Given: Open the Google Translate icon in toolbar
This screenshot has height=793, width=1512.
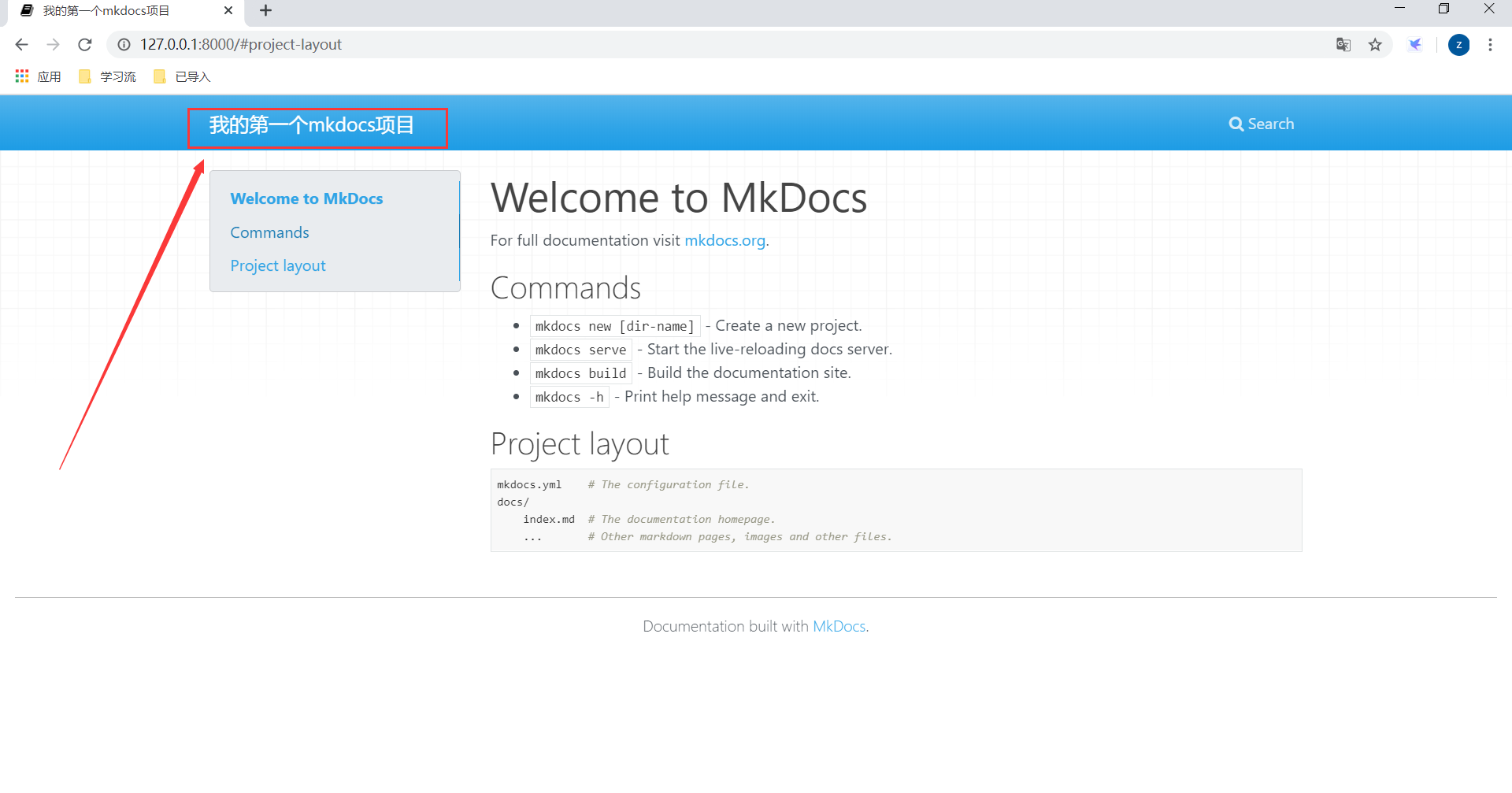Looking at the screenshot, I should coord(1343,45).
